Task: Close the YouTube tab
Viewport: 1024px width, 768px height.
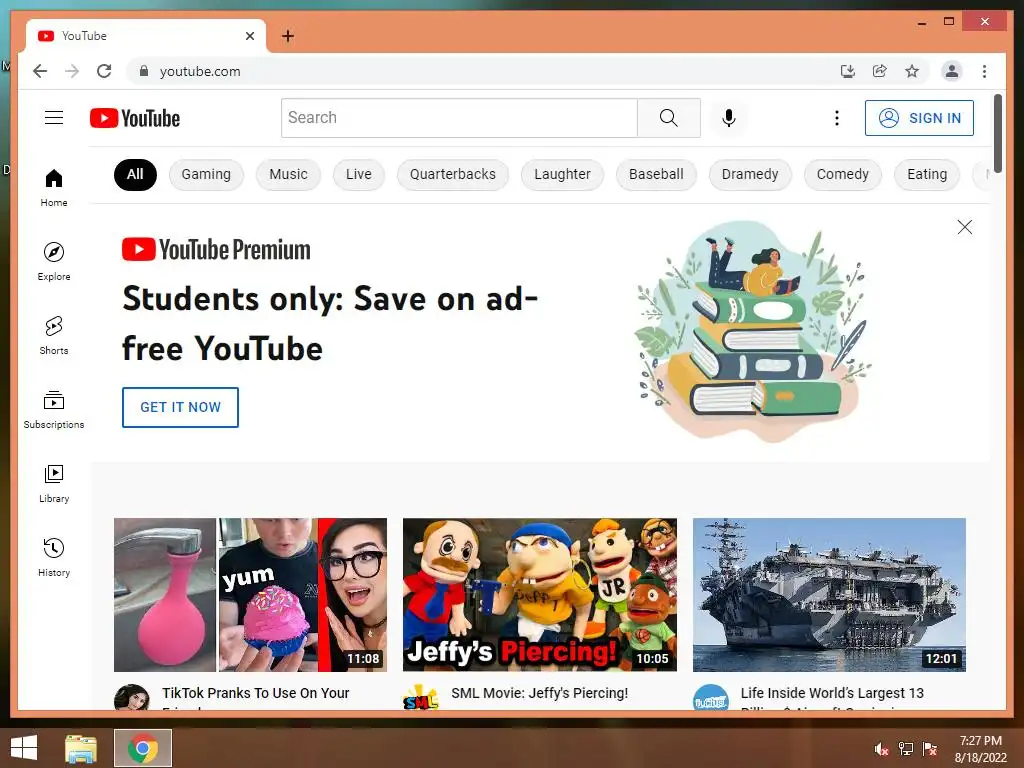Action: 249,36
